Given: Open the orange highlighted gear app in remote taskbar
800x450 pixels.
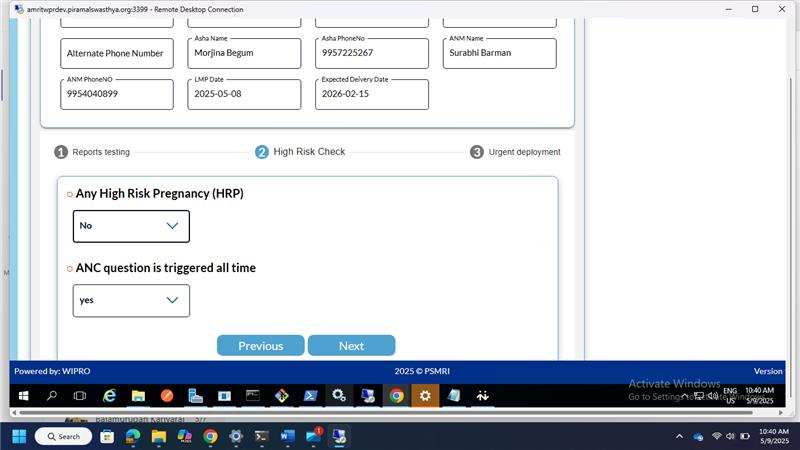Looking at the screenshot, I should tap(425, 396).
